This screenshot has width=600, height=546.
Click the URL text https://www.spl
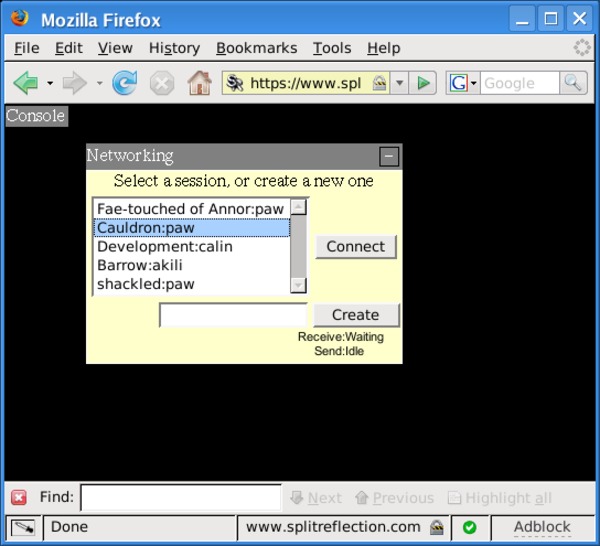(x=305, y=83)
